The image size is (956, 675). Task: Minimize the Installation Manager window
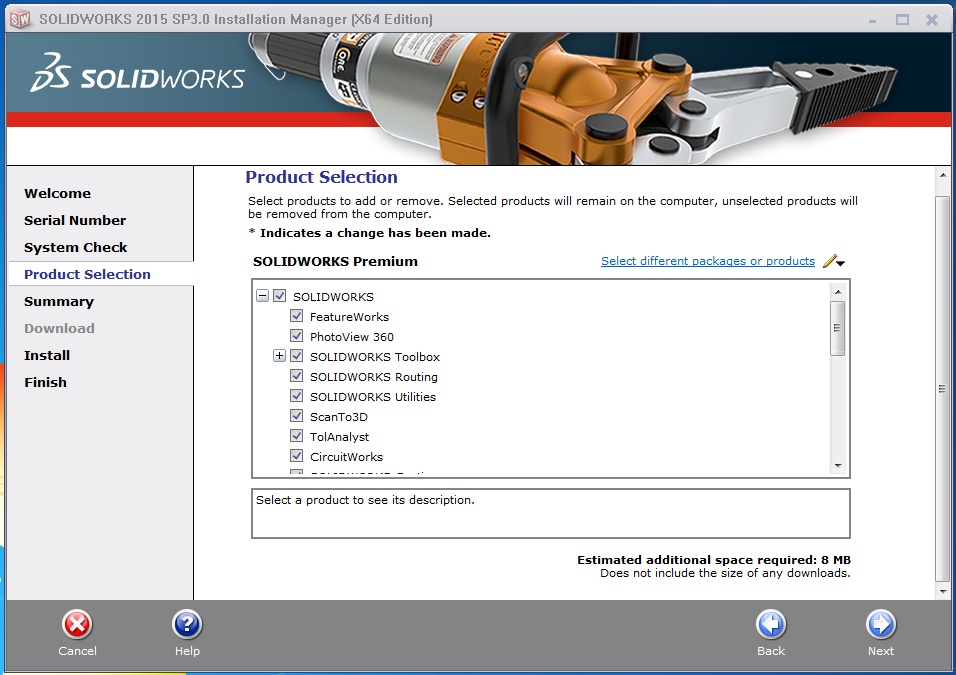coord(872,20)
